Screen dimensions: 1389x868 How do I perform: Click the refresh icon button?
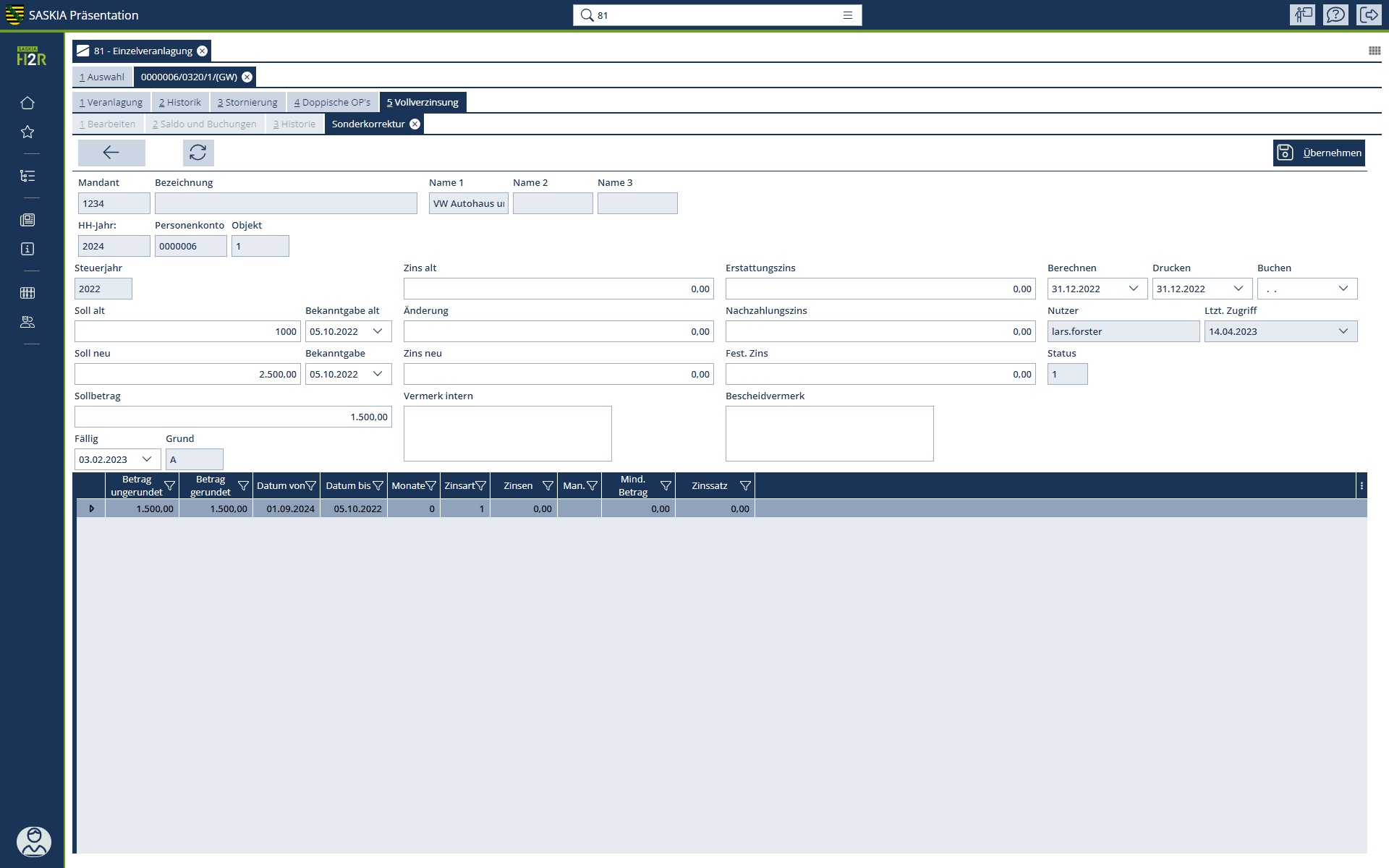197,153
